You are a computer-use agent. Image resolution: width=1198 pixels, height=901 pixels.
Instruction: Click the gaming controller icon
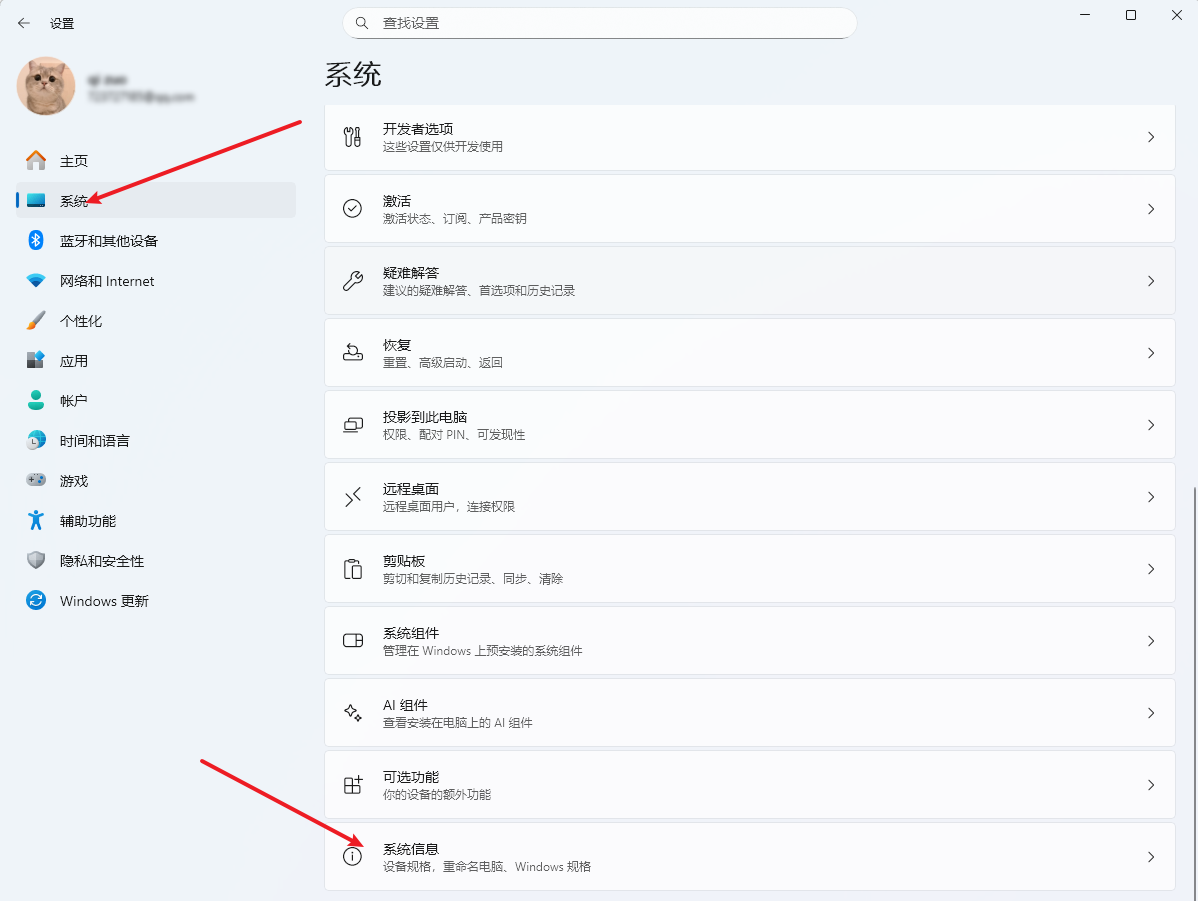pyautogui.click(x=36, y=480)
